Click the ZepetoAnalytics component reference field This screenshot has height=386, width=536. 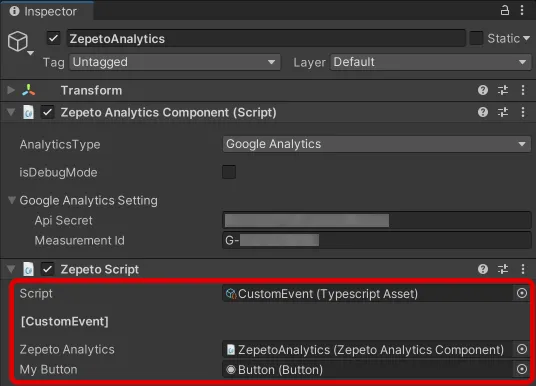point(367,350)
